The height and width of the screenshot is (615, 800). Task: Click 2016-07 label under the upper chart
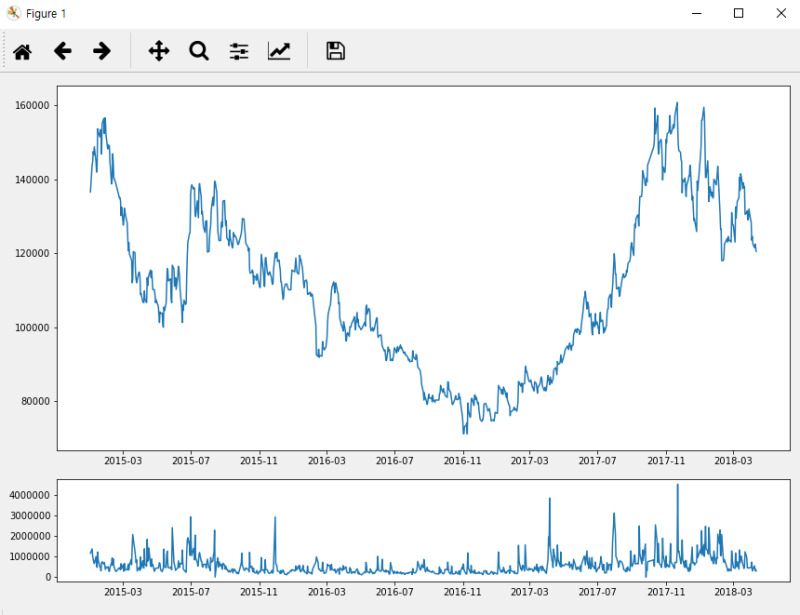[394, 460]
